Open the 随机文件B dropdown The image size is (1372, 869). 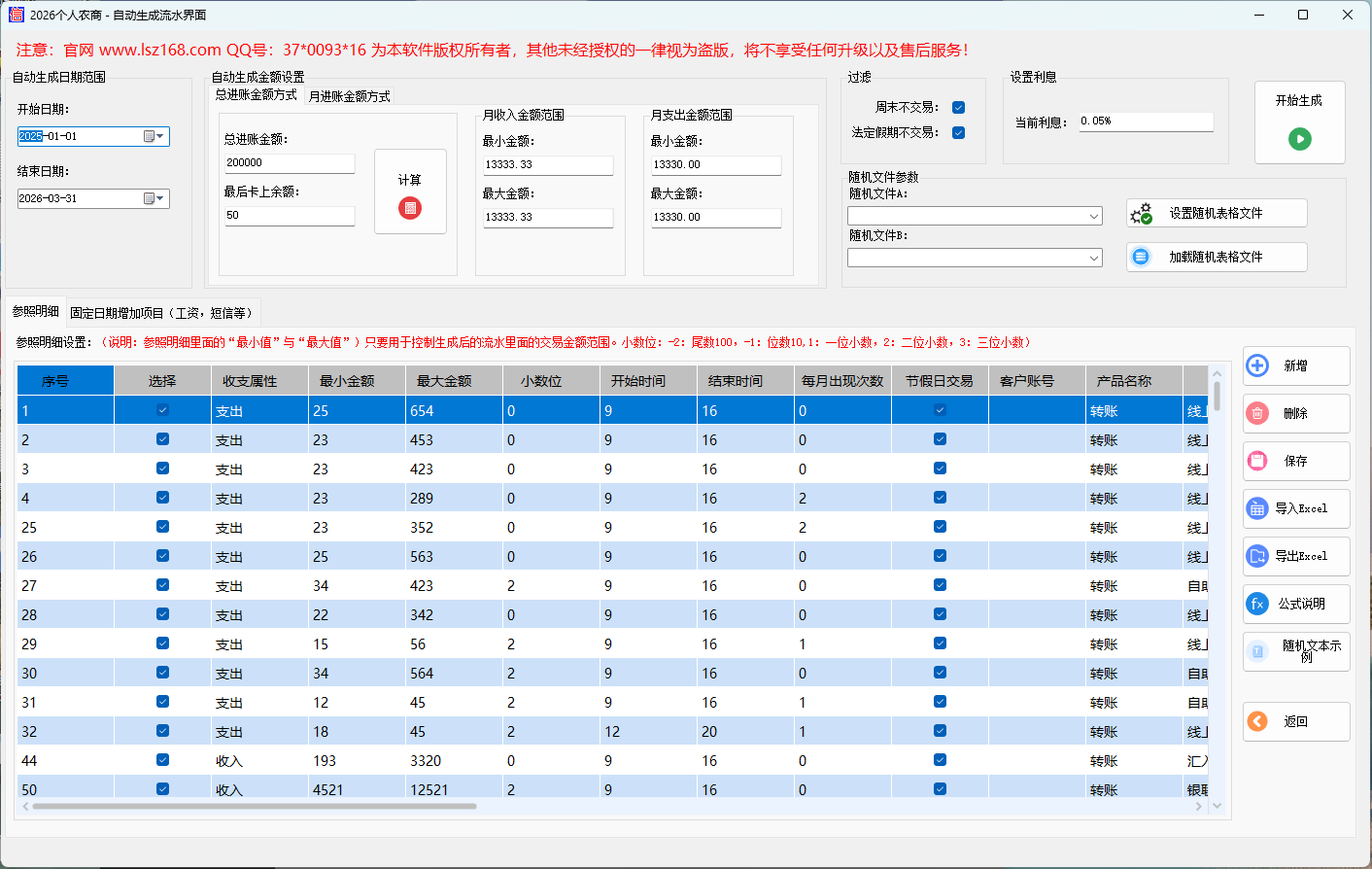(x=1093, y=258)
